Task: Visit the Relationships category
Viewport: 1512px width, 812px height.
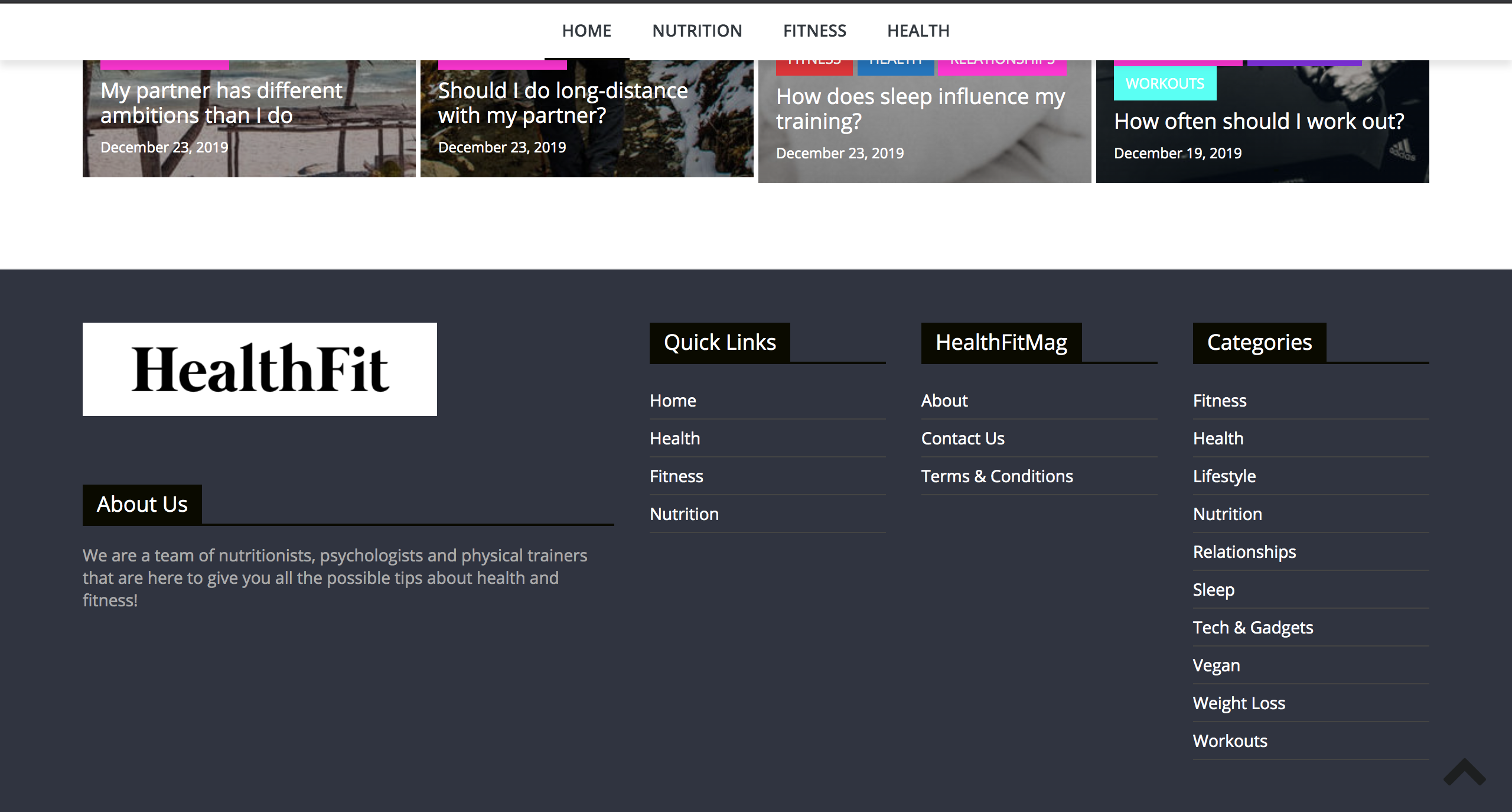Action: pos(1244,552)
